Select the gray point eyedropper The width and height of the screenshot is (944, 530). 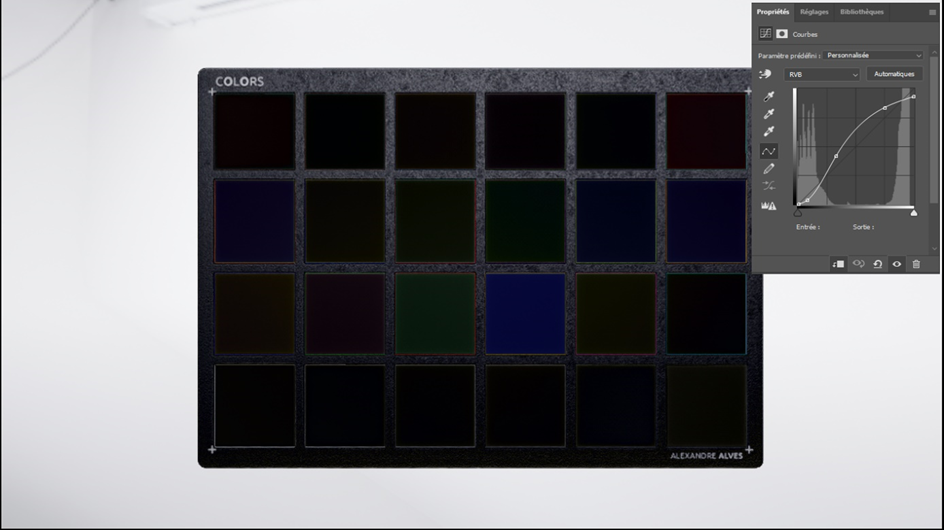click(x=769, y=114)
